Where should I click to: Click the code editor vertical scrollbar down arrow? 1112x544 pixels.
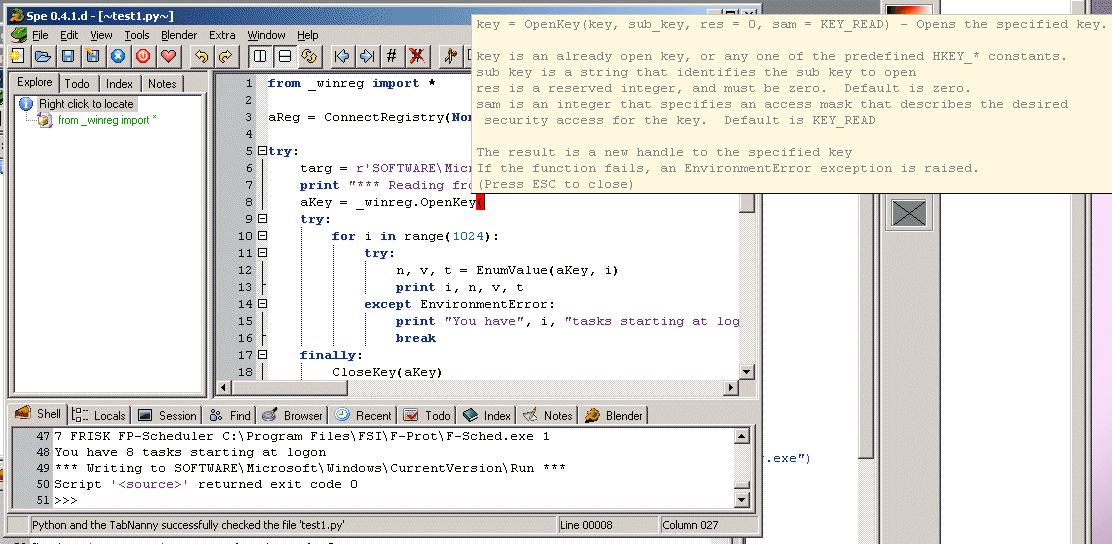[x=747, y=372]
